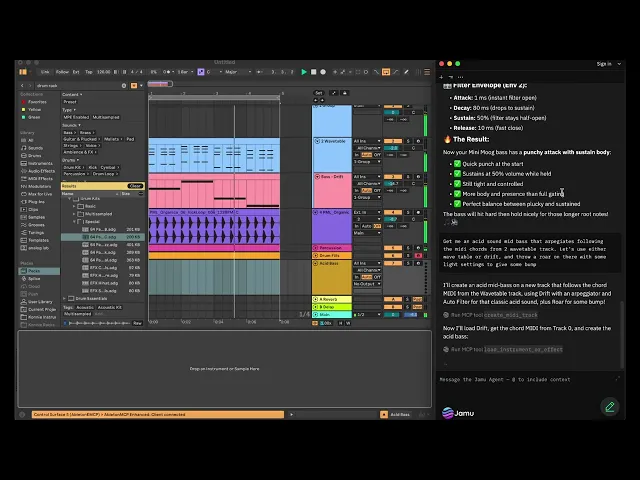
Task: Collapse the Special folder in results
Action: pos(74,222)
